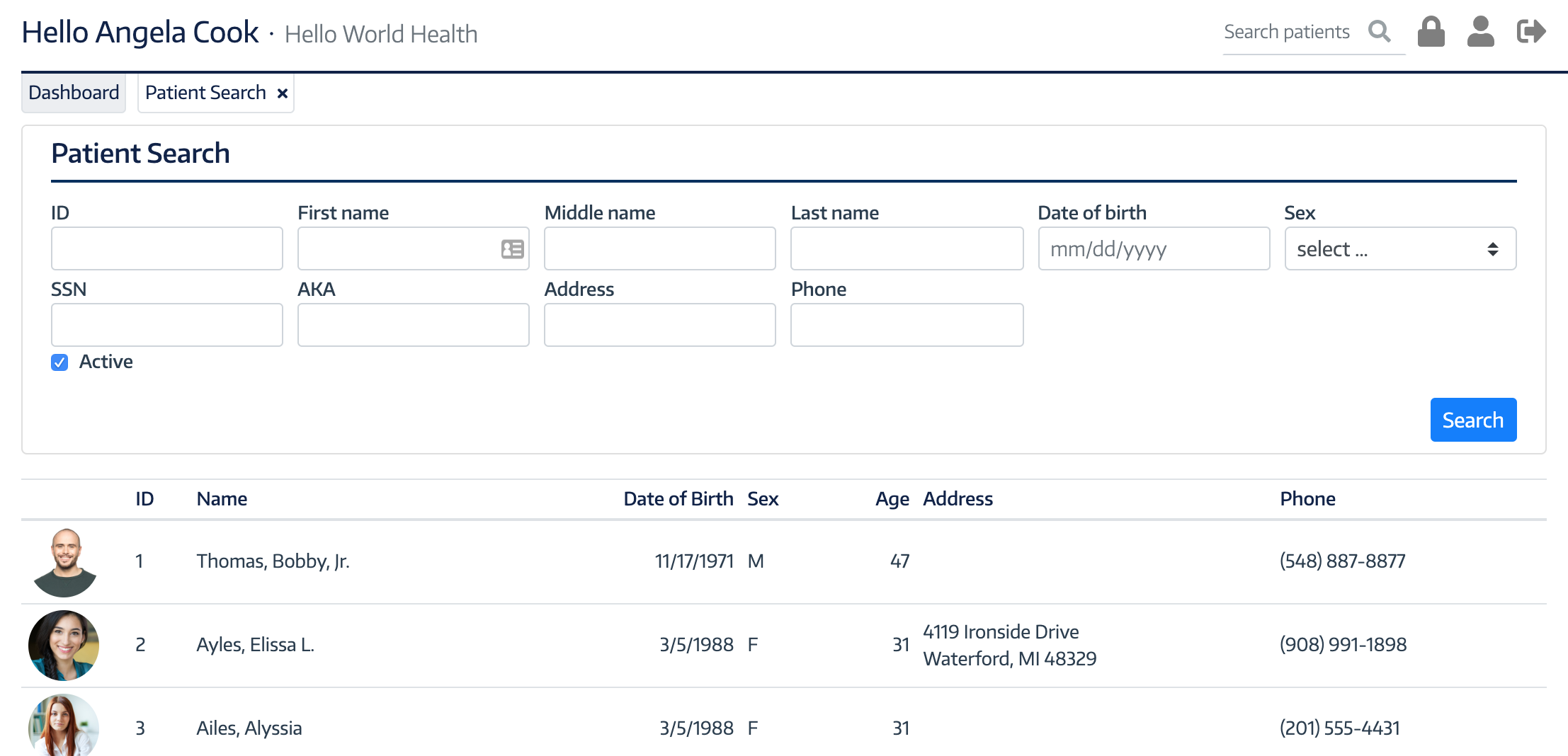
Task: Click the Date of Birth column header
Action: (x=678, y=499)
